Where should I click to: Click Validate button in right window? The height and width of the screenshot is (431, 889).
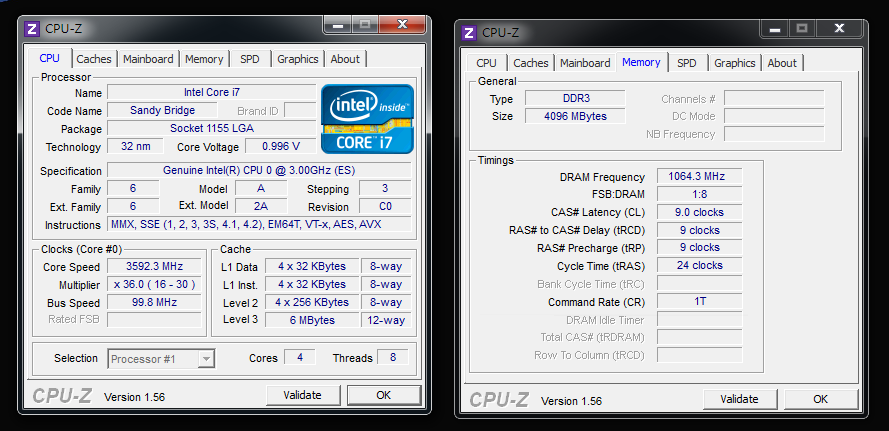pyautogui.click(x=740, y=399)
